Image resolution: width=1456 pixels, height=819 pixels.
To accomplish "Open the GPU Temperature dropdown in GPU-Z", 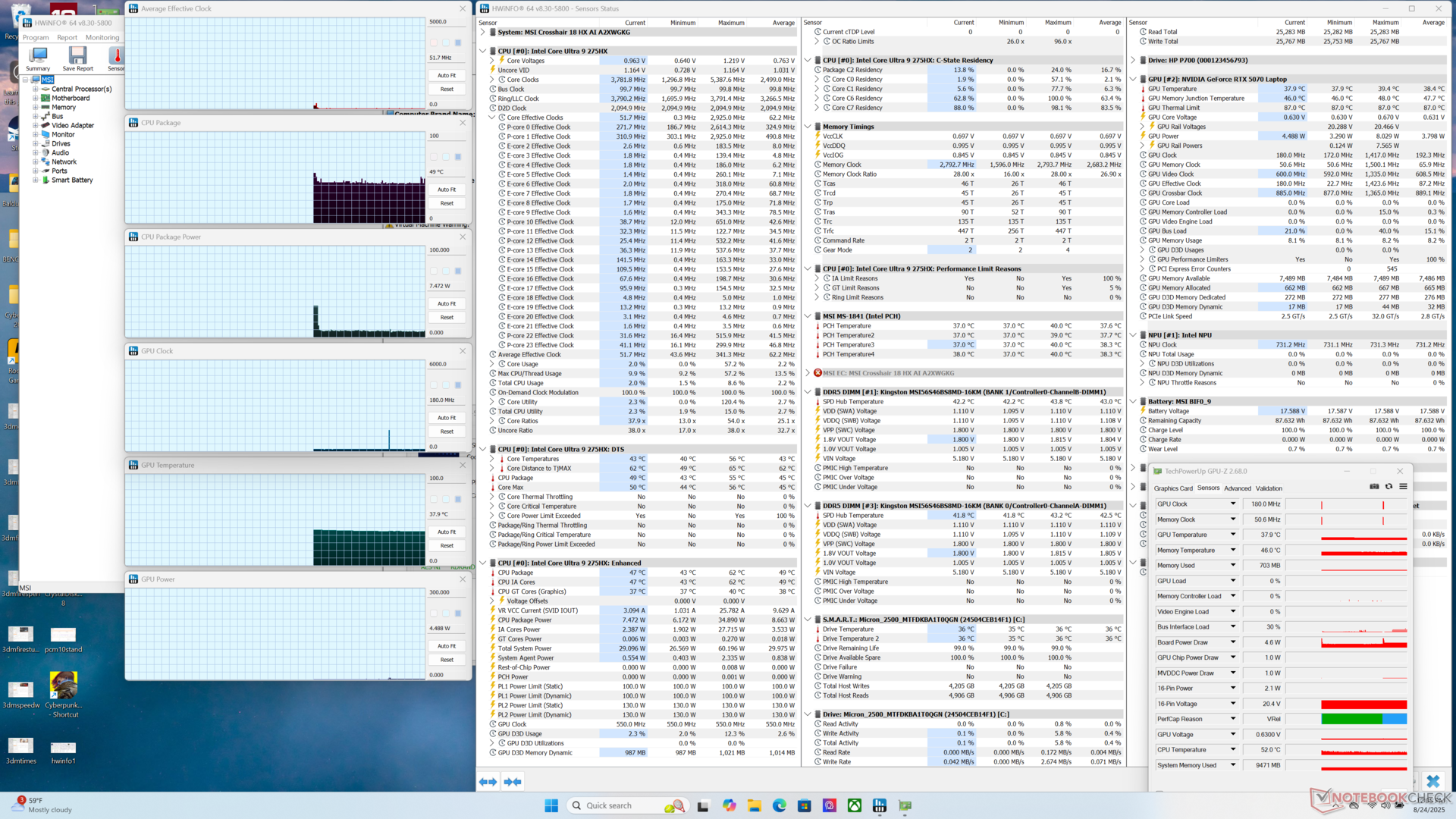I will (x=1233, y=535).
